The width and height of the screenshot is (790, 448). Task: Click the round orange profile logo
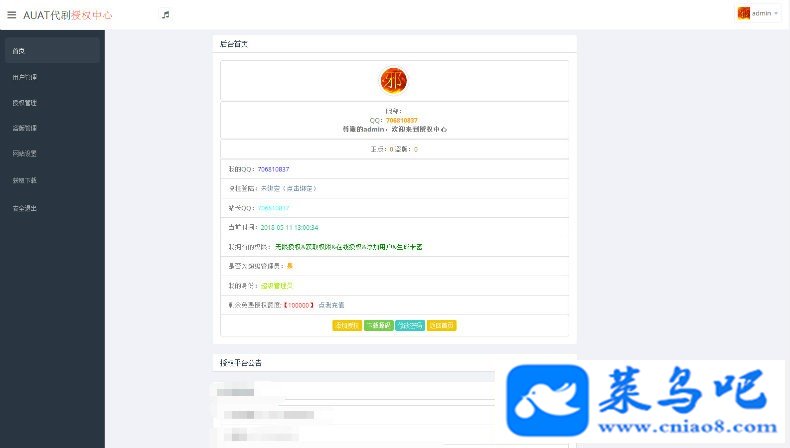coord(393,81)
